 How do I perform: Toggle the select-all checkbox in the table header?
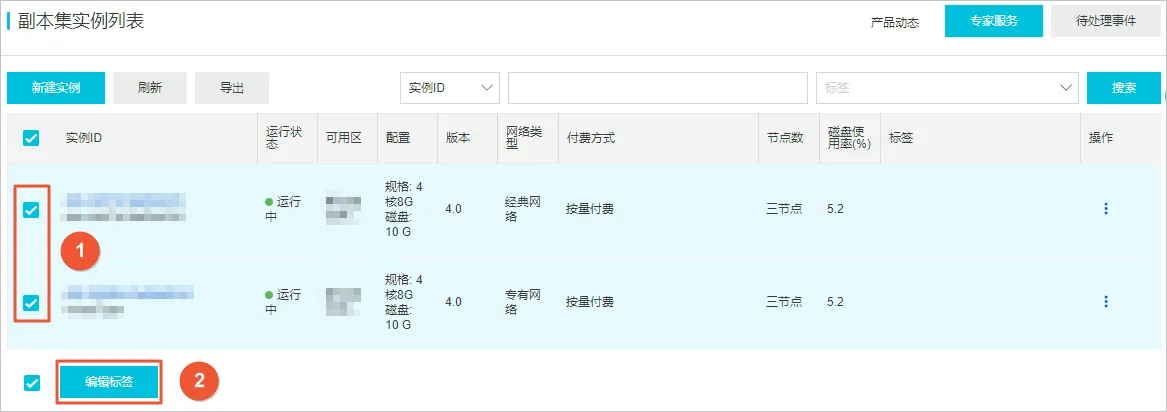31,138
